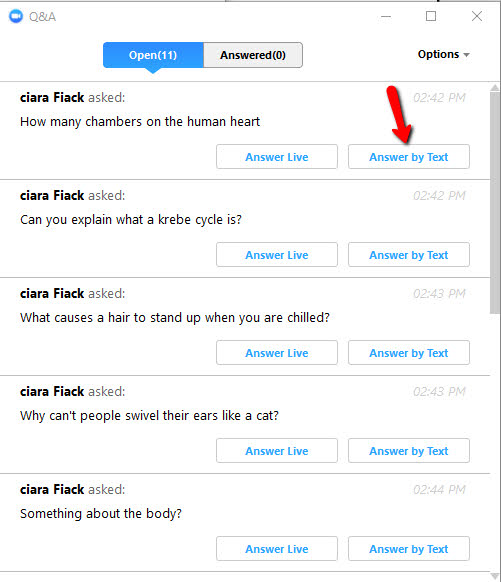
Task: Answer Live the 'Something about the body' question
Action: pos(277,549)
